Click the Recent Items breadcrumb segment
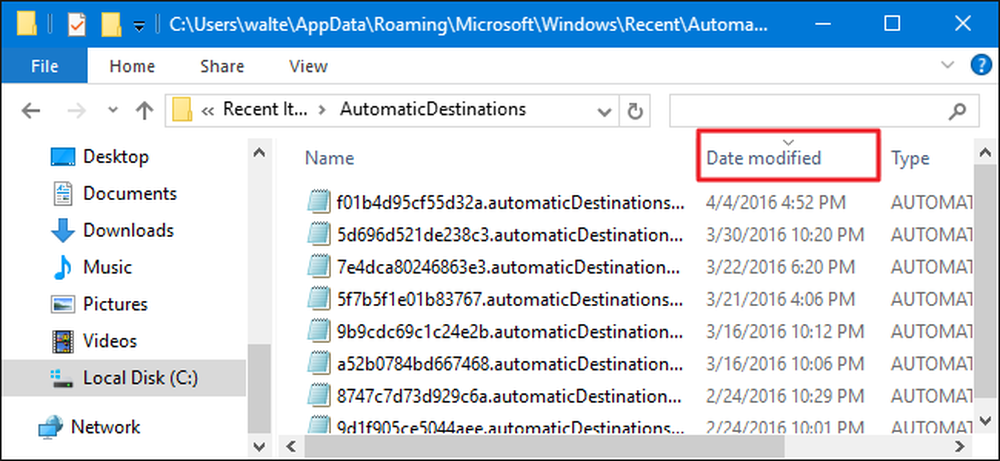The width and height of the screenshot is (1000, 461). (265, 110)
